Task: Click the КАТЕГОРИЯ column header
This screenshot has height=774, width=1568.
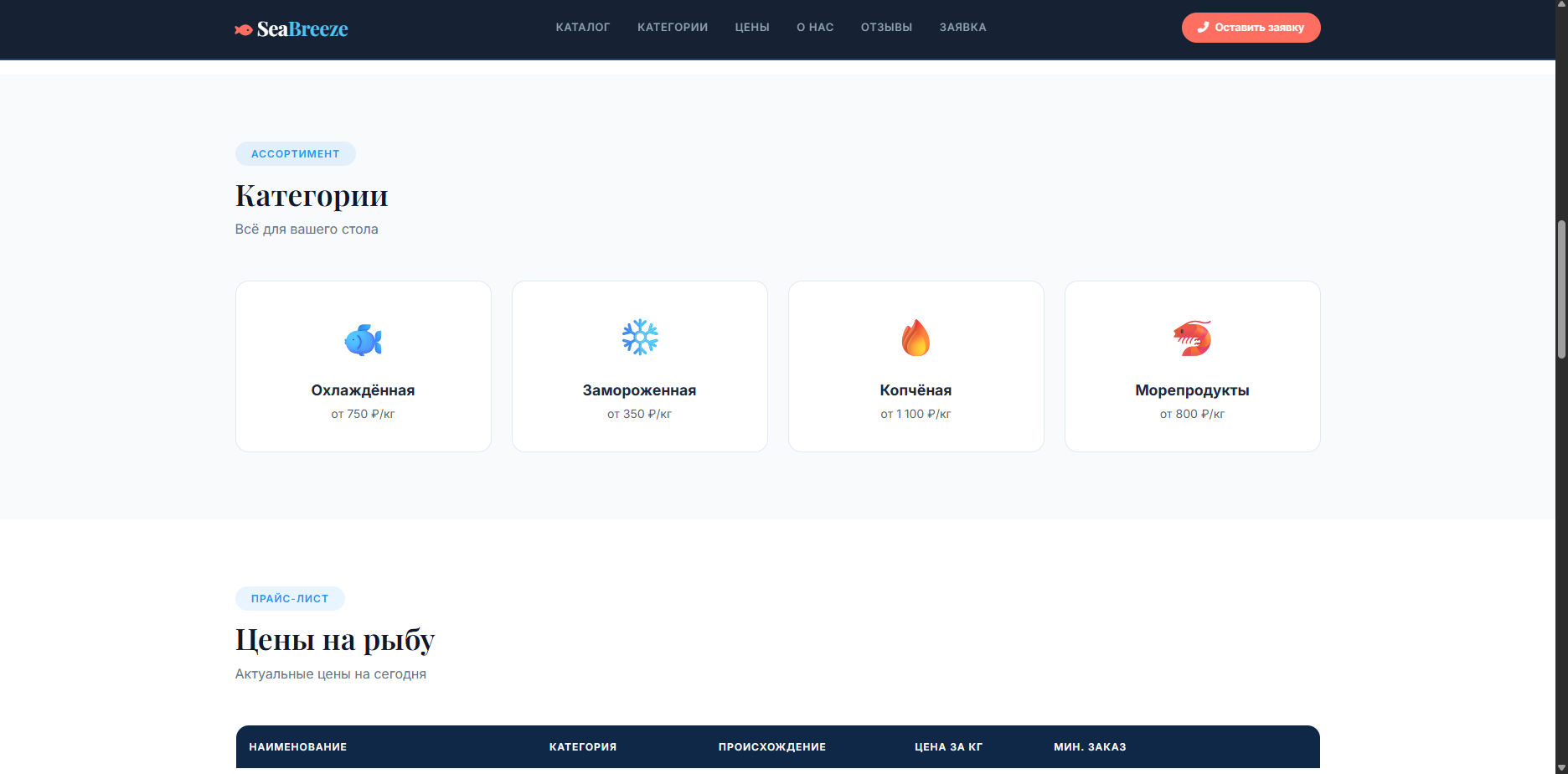Action: pyautogui.click(x=583, y=747)
